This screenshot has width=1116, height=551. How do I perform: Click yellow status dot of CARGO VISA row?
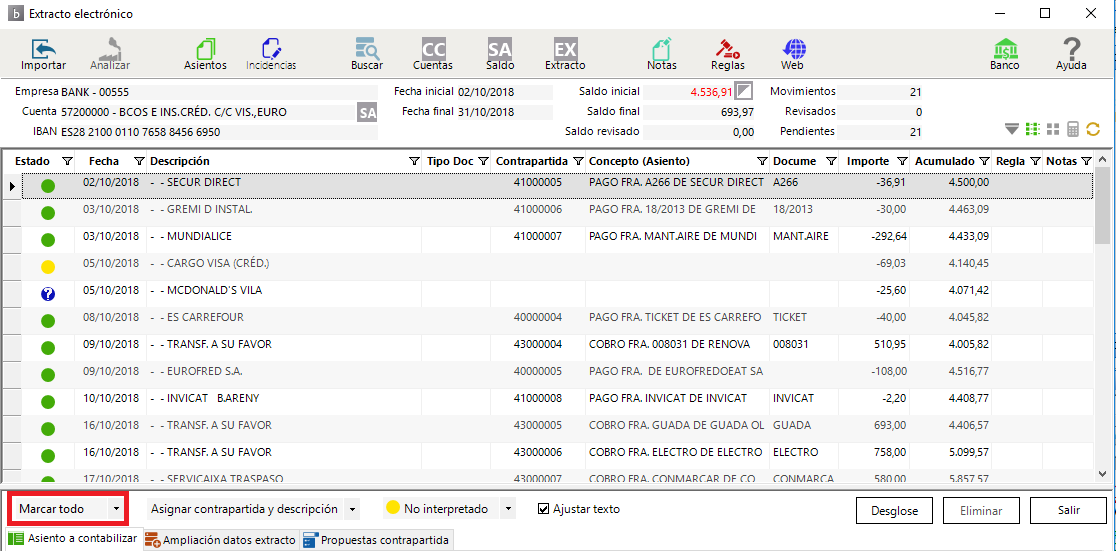48,267
